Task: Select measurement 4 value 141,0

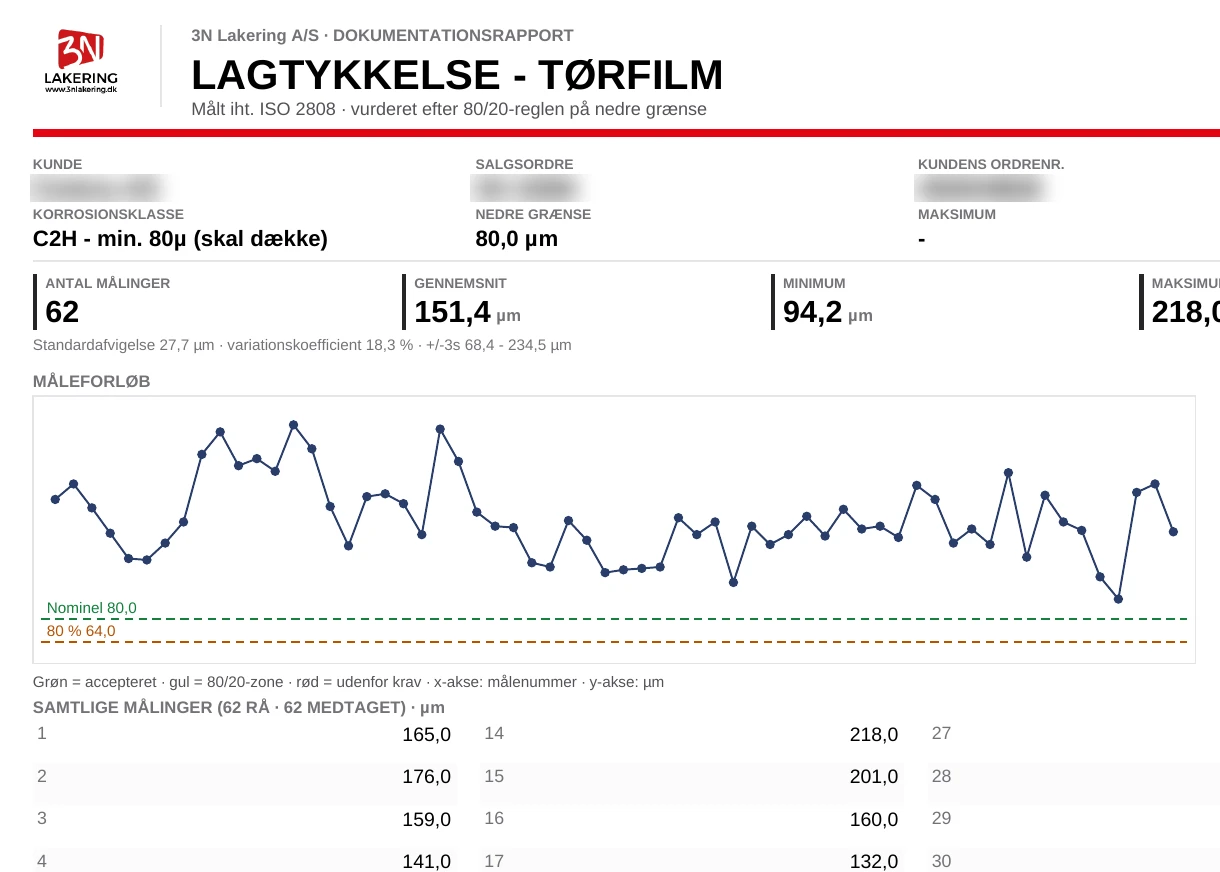Action: (x=427, y=861)
